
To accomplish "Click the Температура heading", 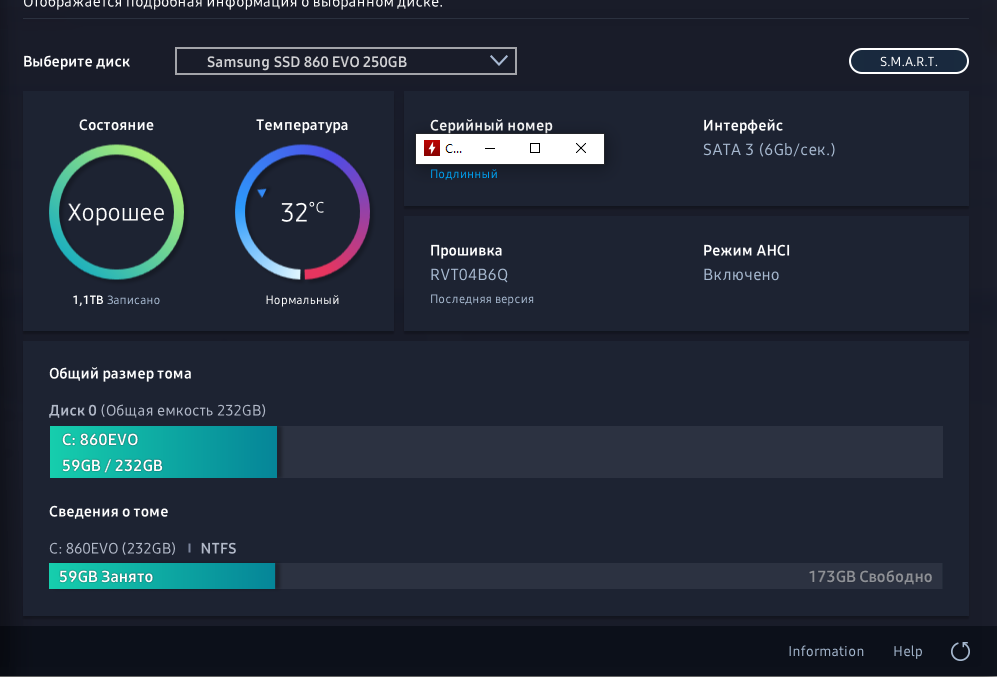I will point(302,125).
